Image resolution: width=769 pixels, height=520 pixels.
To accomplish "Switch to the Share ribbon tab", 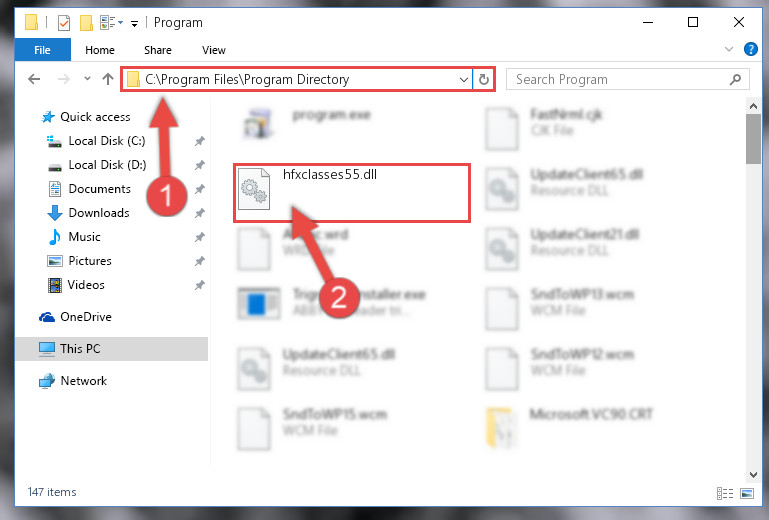I will click(x=157, y=50).
